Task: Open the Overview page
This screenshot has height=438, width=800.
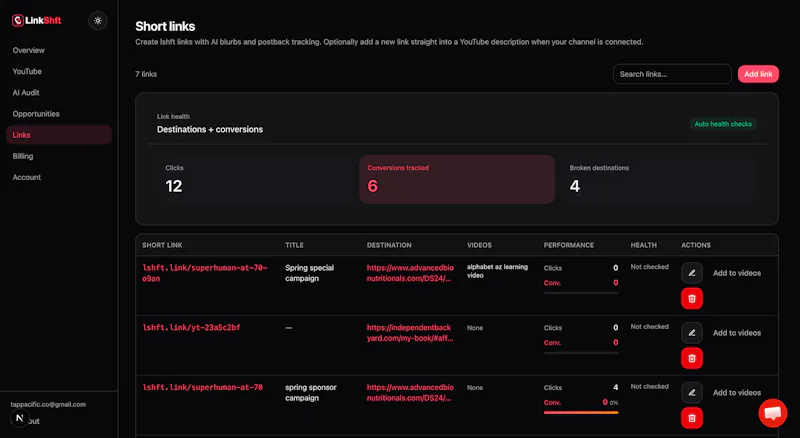Action: pos(29,50)
